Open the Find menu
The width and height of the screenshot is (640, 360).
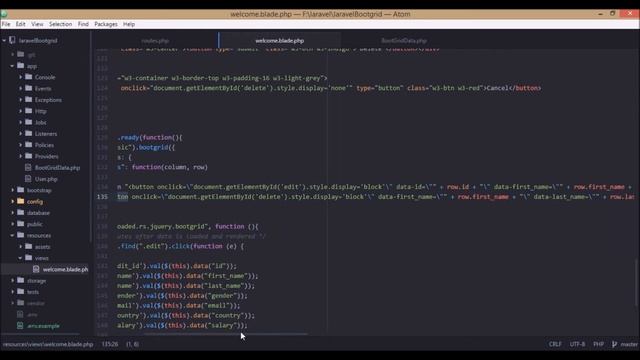coord(83,24)
